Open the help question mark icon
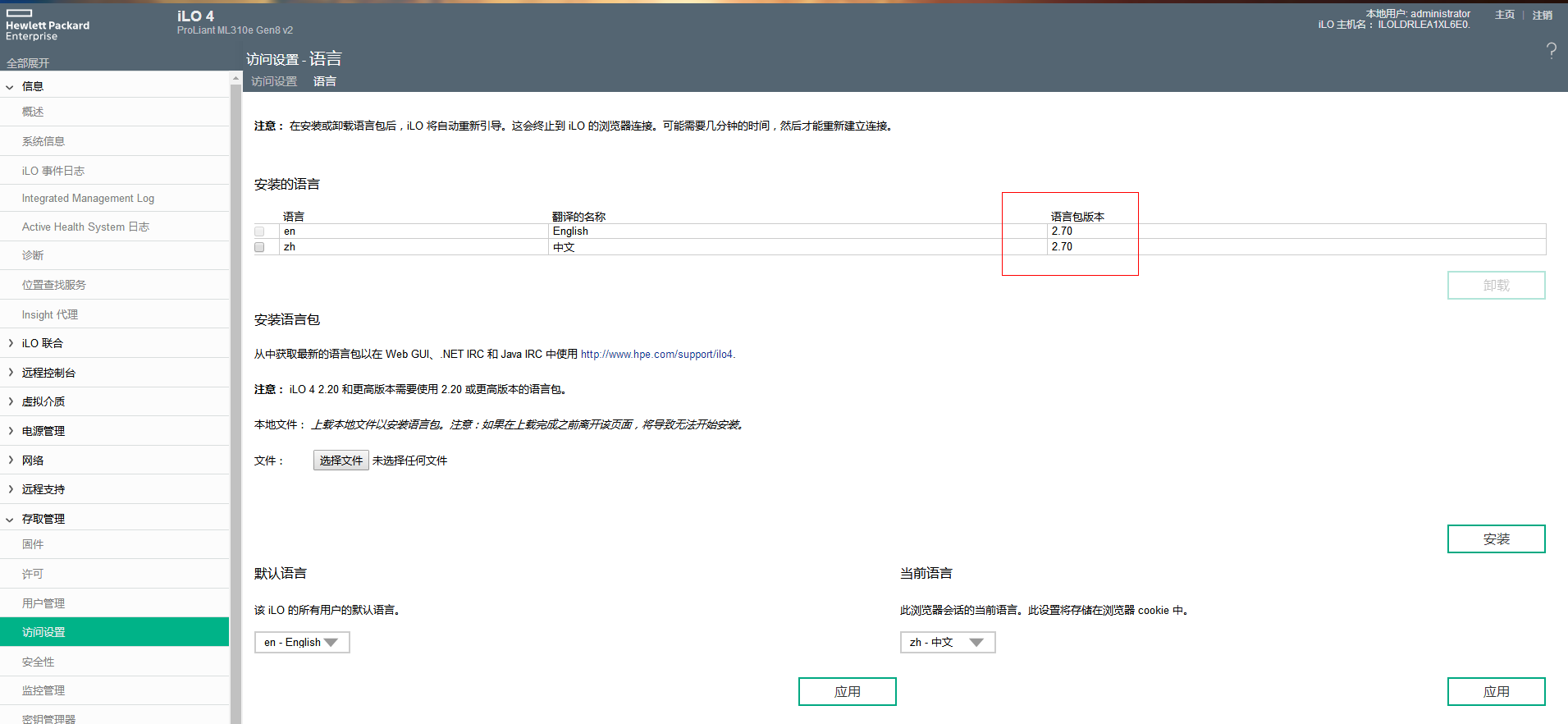 pyautogui.click(x=1551, y=51)
